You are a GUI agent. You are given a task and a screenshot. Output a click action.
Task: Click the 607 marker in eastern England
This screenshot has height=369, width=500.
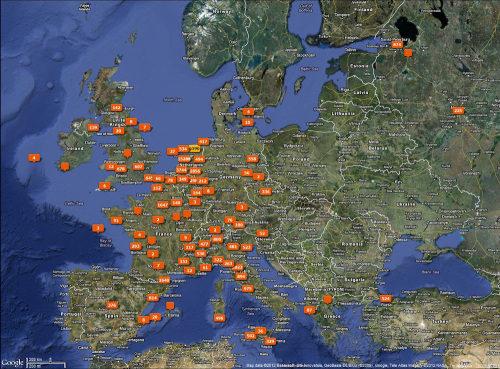pos(138,167)
